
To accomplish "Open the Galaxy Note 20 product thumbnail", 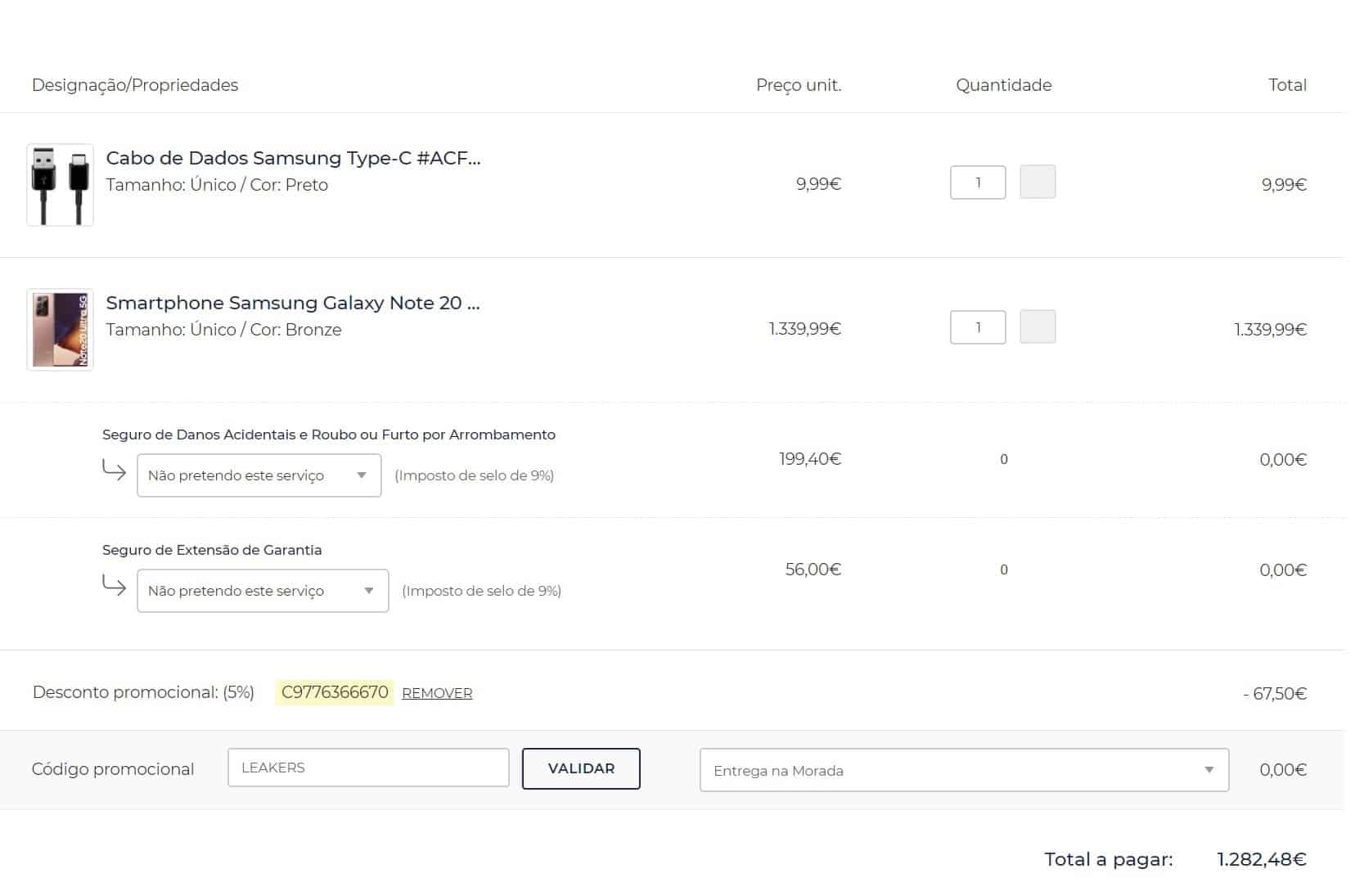I will pos(60,330).
